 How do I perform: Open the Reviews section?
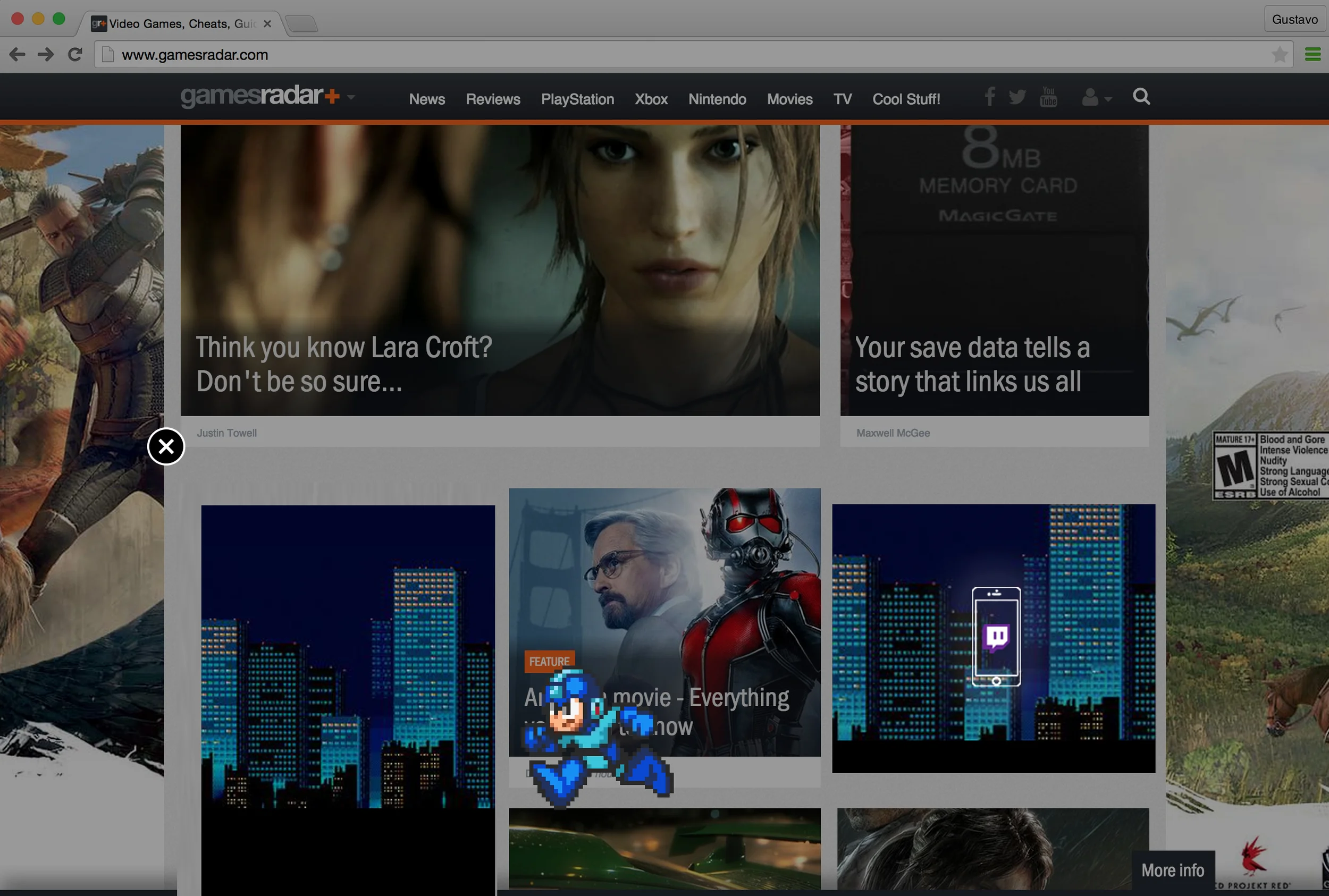coord(493,99)
